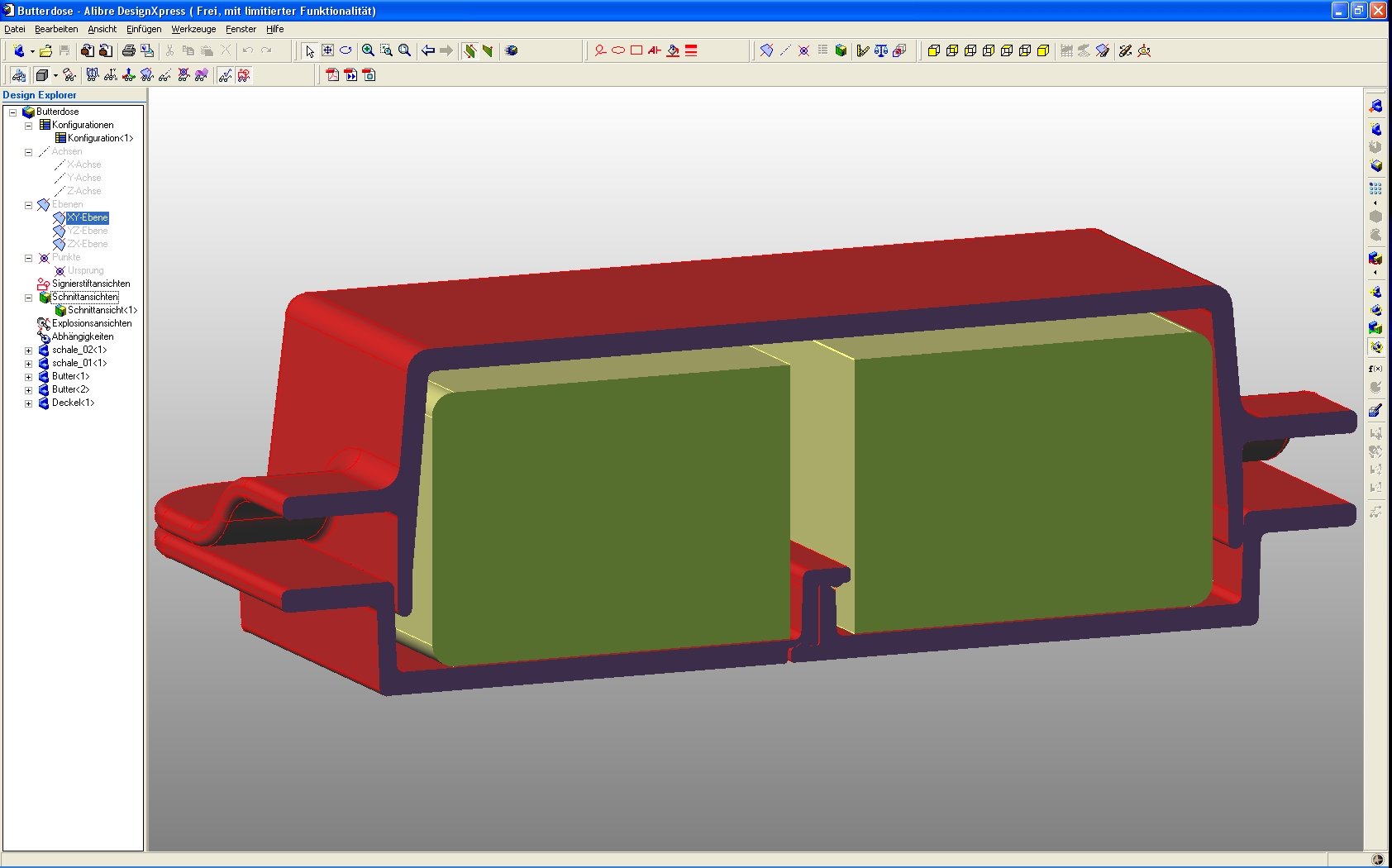Click the insert point icon
Viewport: 1392px width, 868px height.
click(803, 50)
